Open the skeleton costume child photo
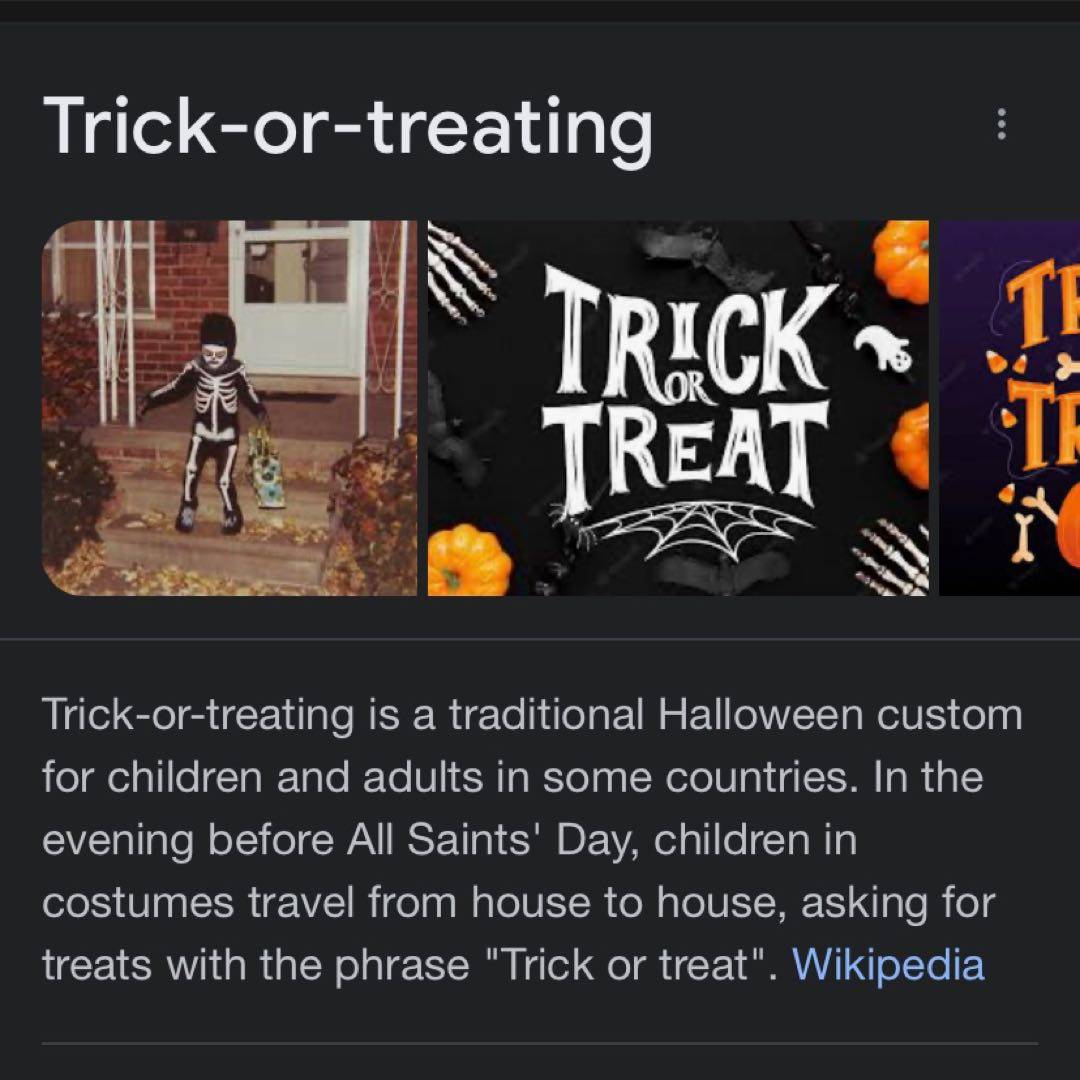 (x=229, y=408)
